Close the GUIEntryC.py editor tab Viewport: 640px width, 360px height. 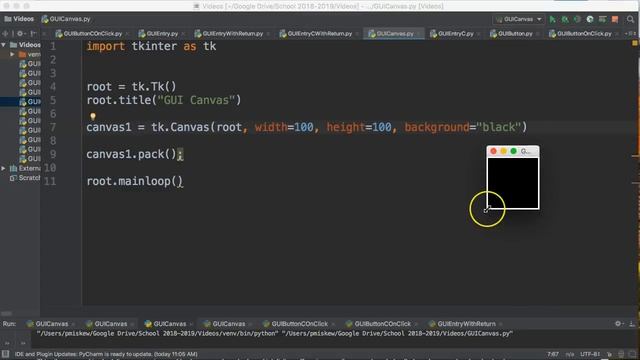[478, 34]
